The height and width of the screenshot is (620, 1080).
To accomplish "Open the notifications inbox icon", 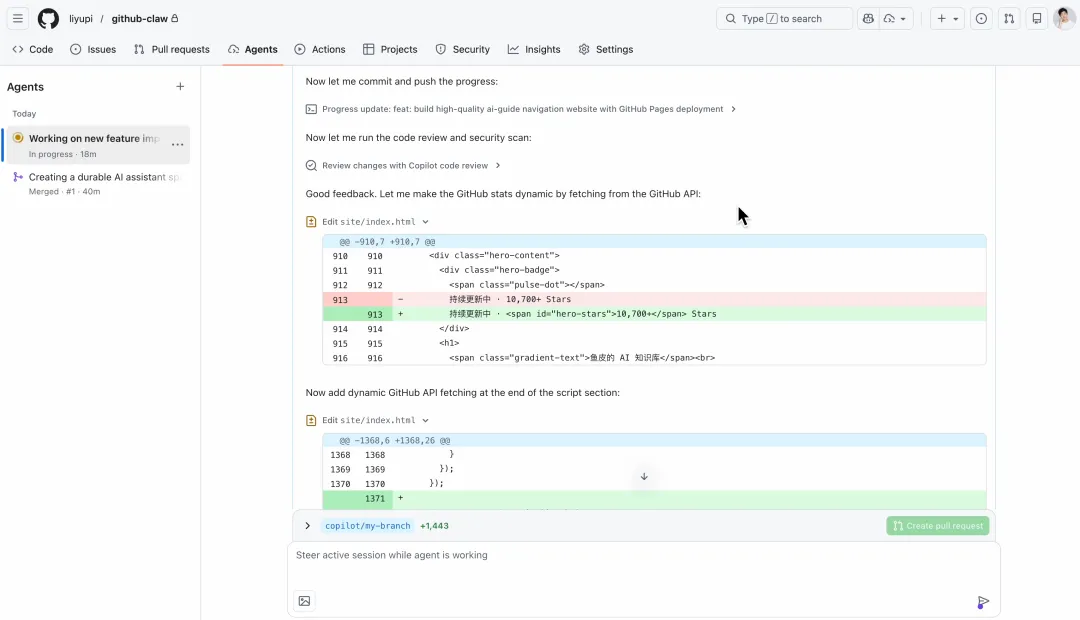I will (1037, 18).
